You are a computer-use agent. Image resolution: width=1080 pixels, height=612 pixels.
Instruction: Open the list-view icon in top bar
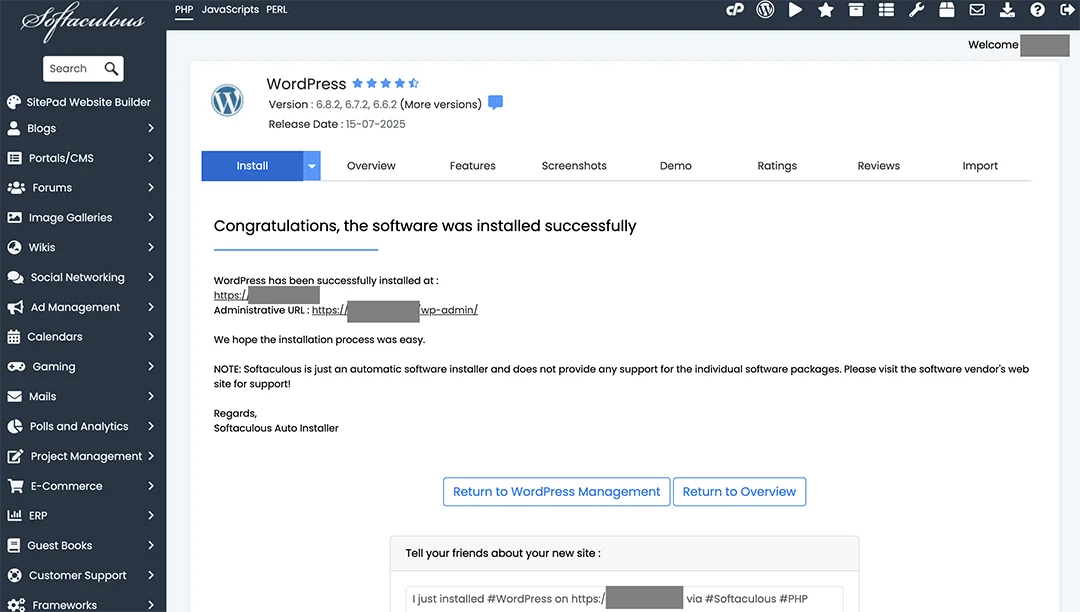pyautogui.click(x=886, y=10)
